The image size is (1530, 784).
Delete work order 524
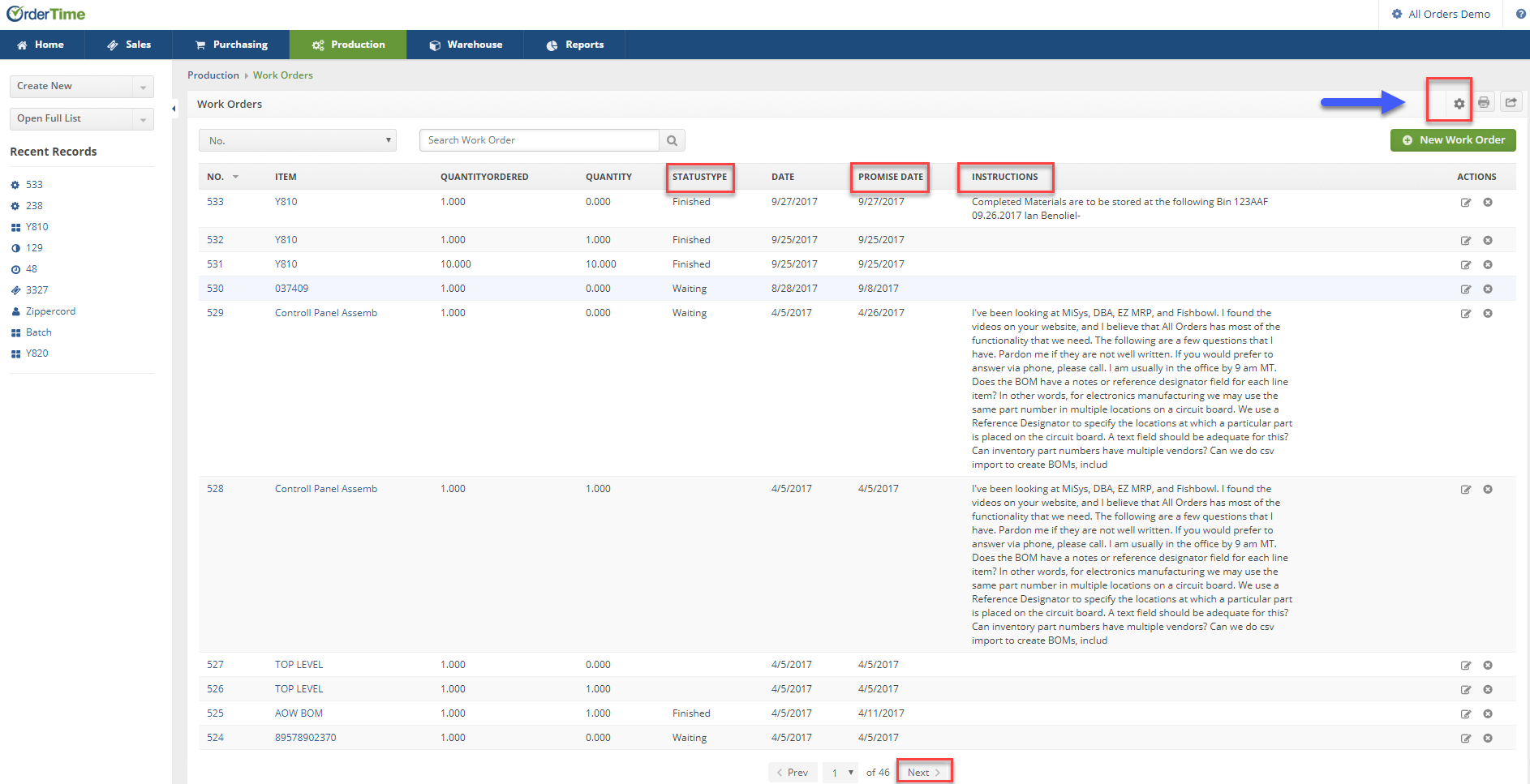click(1488, 739)
